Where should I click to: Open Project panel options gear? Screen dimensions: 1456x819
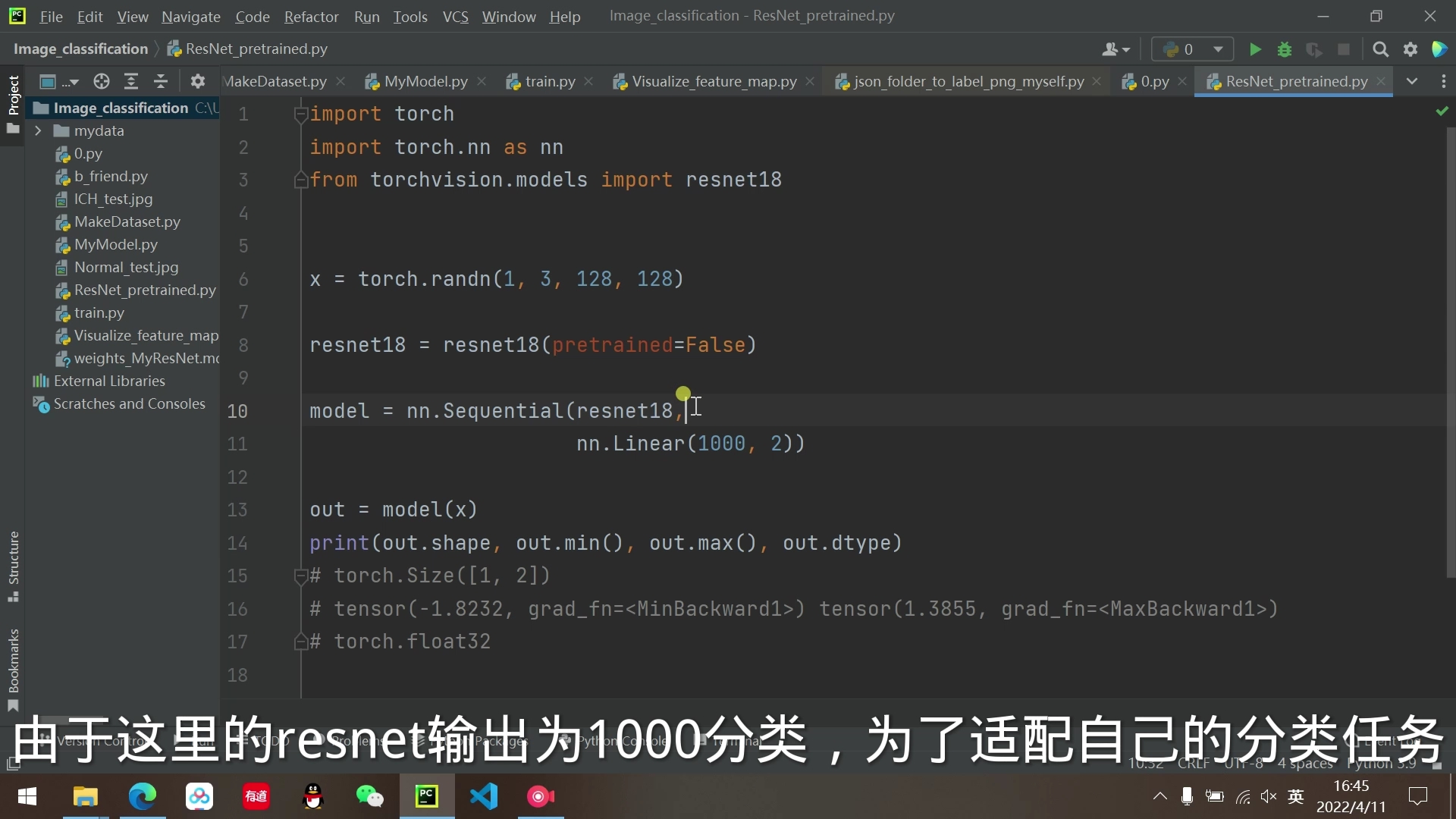[x=198, y=82]
